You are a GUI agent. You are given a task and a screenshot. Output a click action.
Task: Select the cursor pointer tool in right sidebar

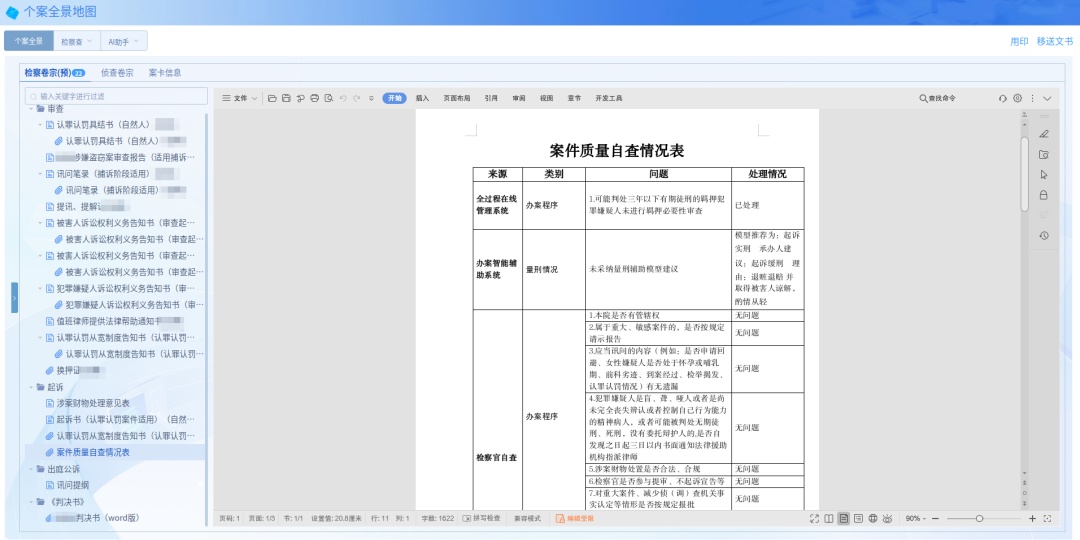click(1043, 174)
